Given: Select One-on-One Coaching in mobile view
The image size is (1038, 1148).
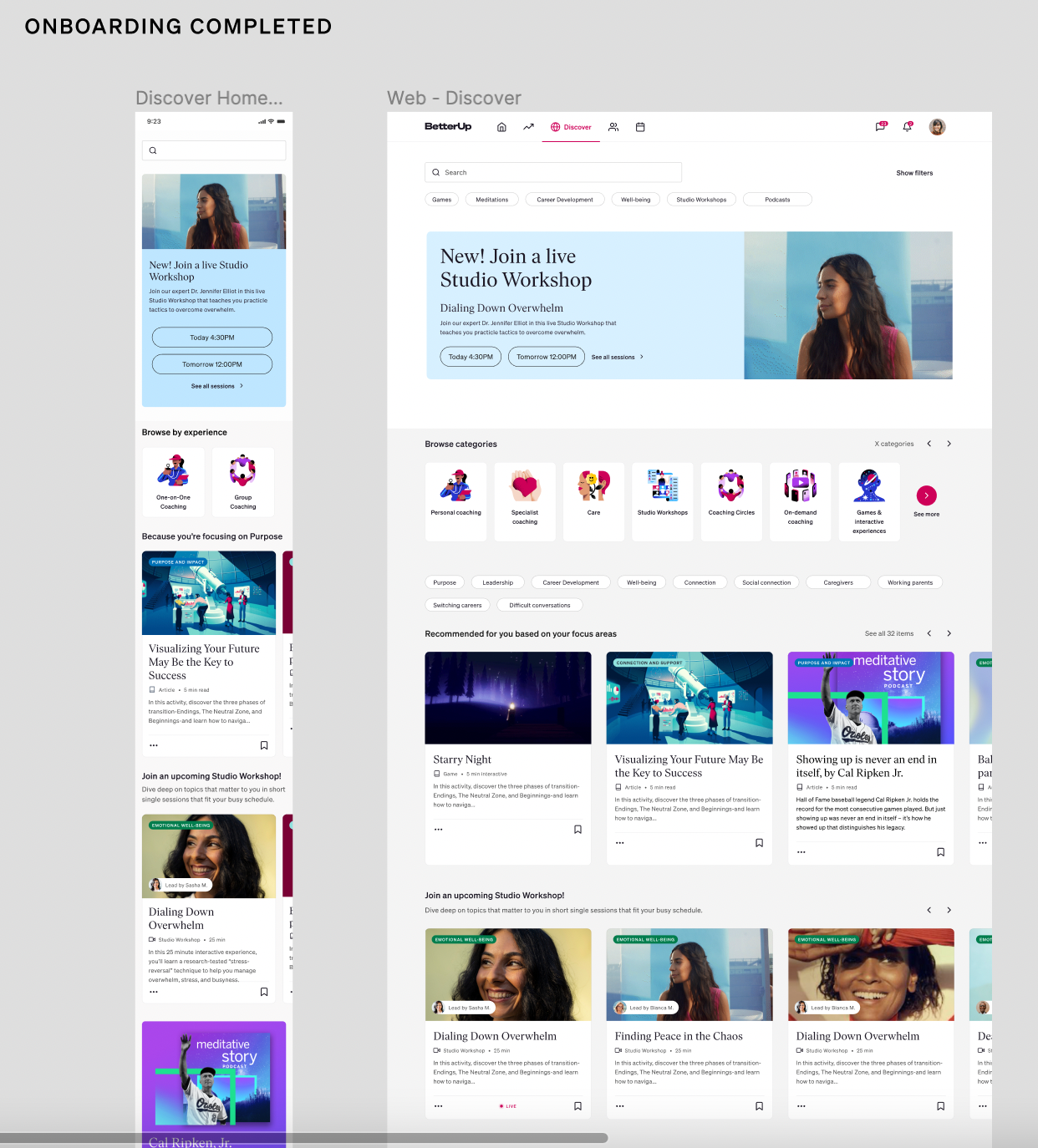Looking at the screenshot, I should pos(173,482).
